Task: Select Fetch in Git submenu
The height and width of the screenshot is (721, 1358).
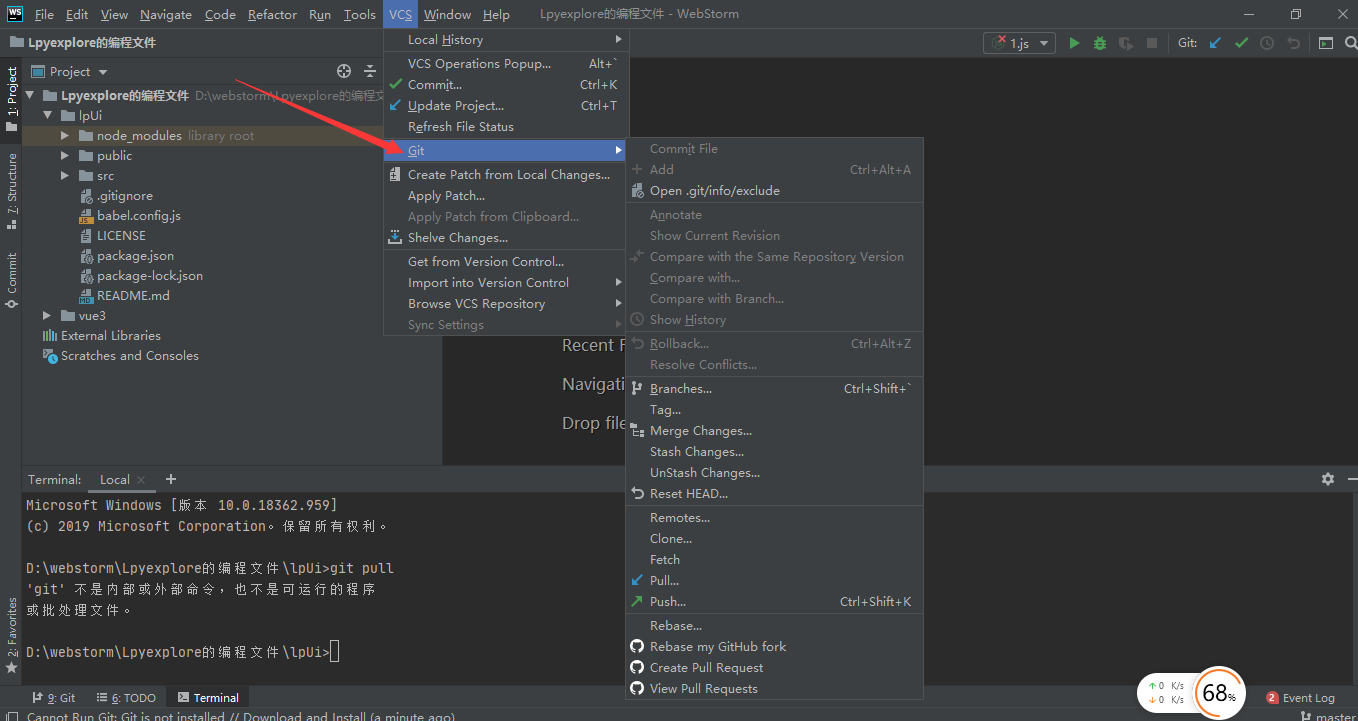Action: [774, 560]
